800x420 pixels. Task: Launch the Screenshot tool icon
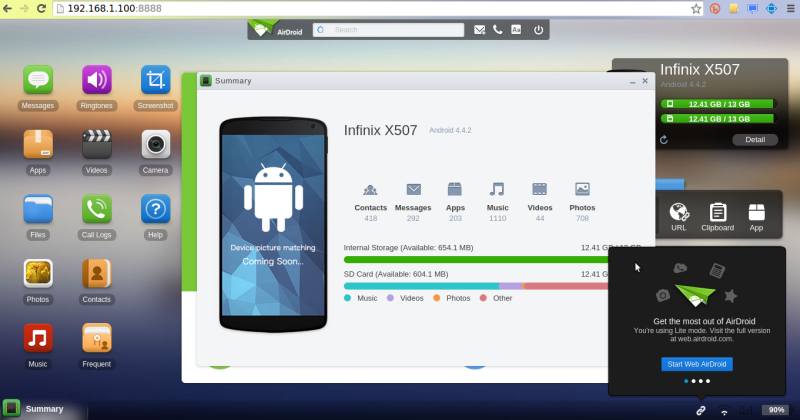155,80
